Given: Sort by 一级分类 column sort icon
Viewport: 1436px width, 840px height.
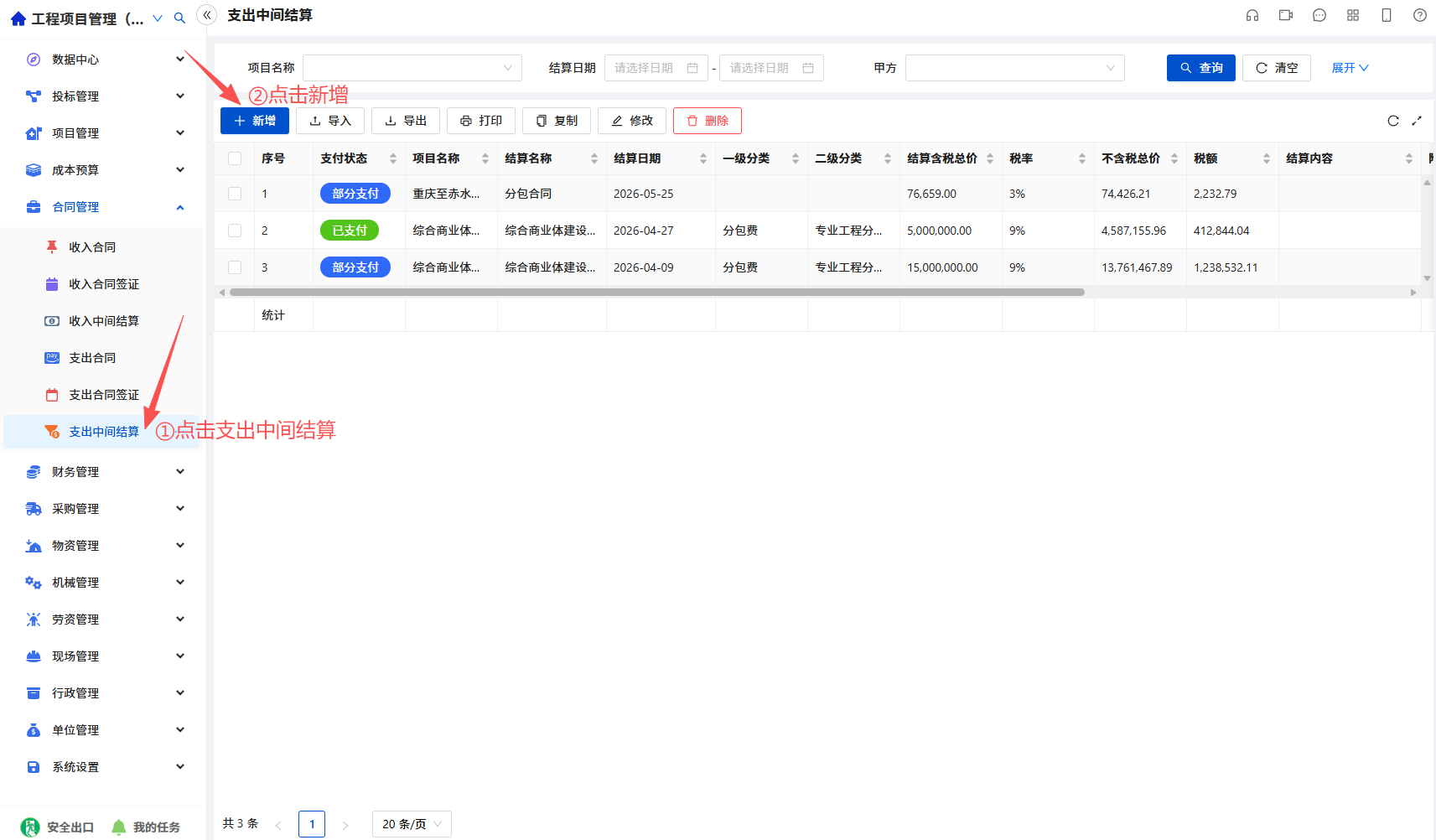Looking at the screenshot, I should click(x=796, y=158).
